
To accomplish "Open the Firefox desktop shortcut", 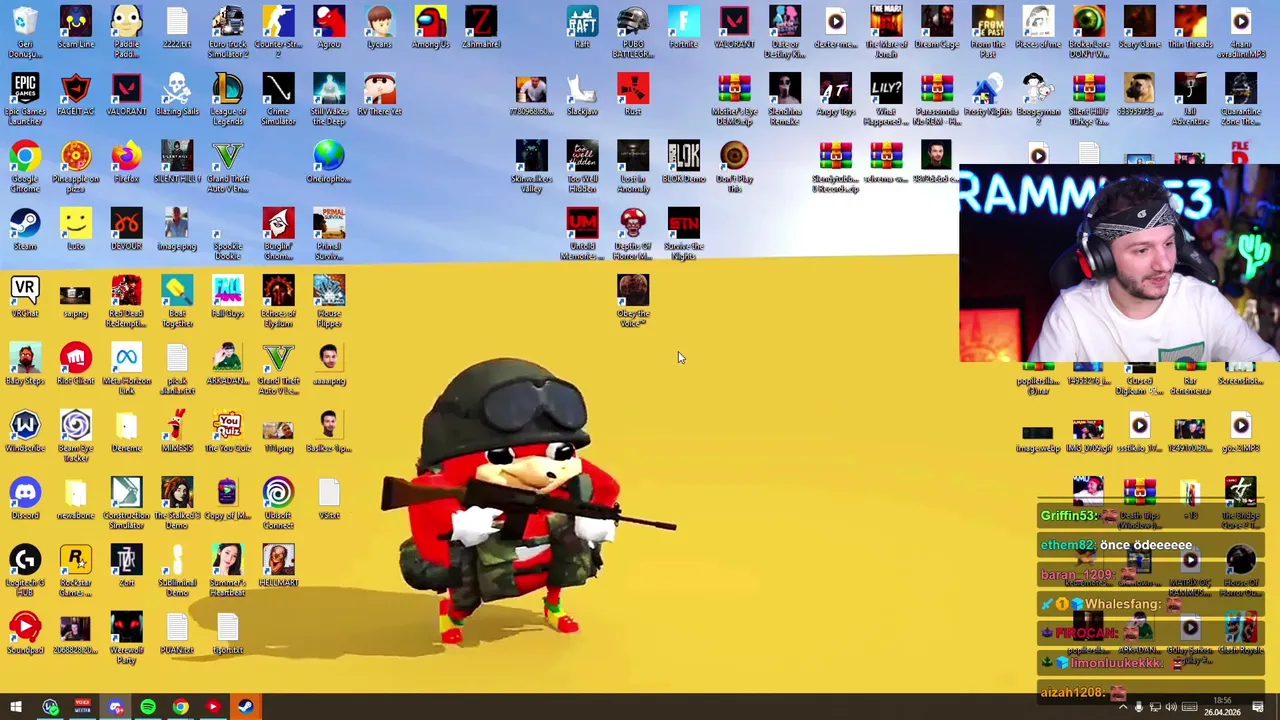I will click(x=126, y=162).
